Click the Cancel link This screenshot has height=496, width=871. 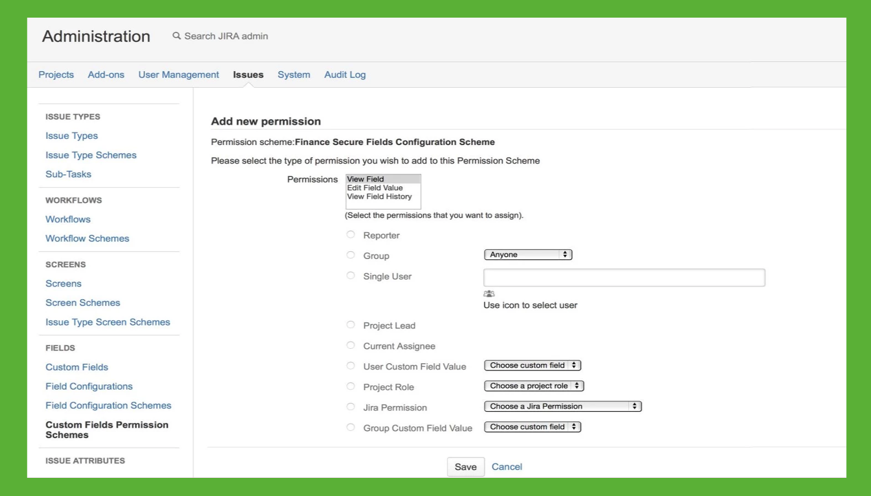[507, 467]
